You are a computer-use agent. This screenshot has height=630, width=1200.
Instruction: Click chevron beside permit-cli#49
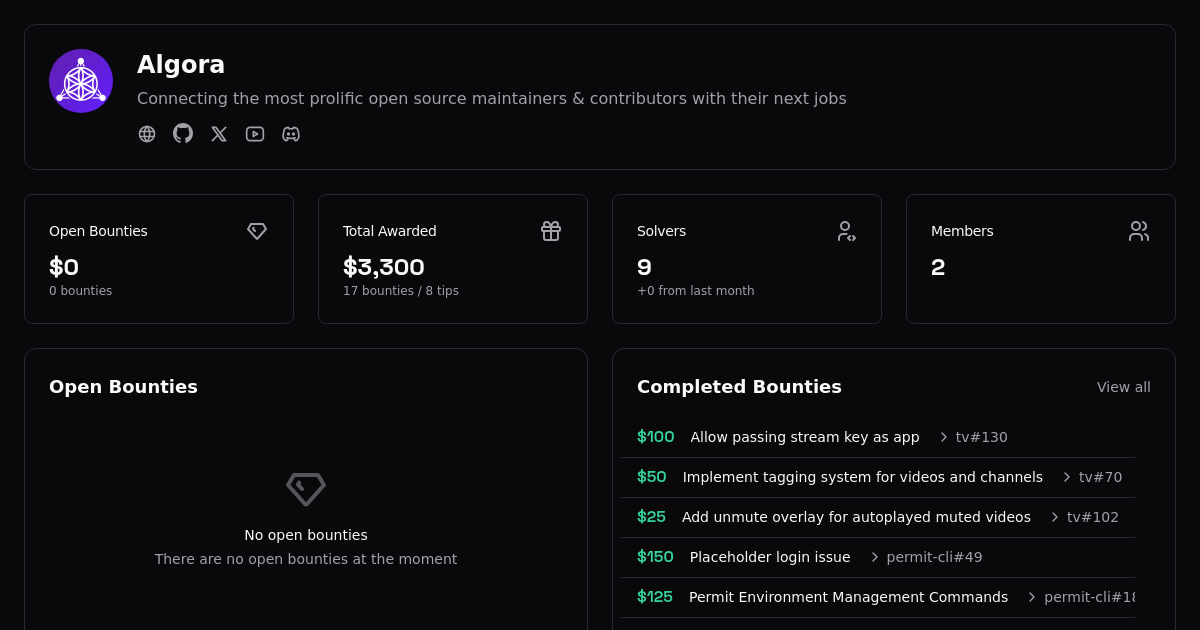874,557
